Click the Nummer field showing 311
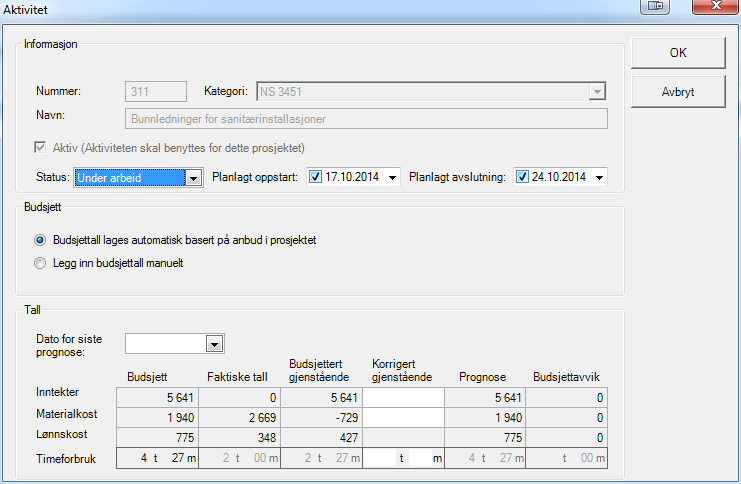 coord(156,91)
